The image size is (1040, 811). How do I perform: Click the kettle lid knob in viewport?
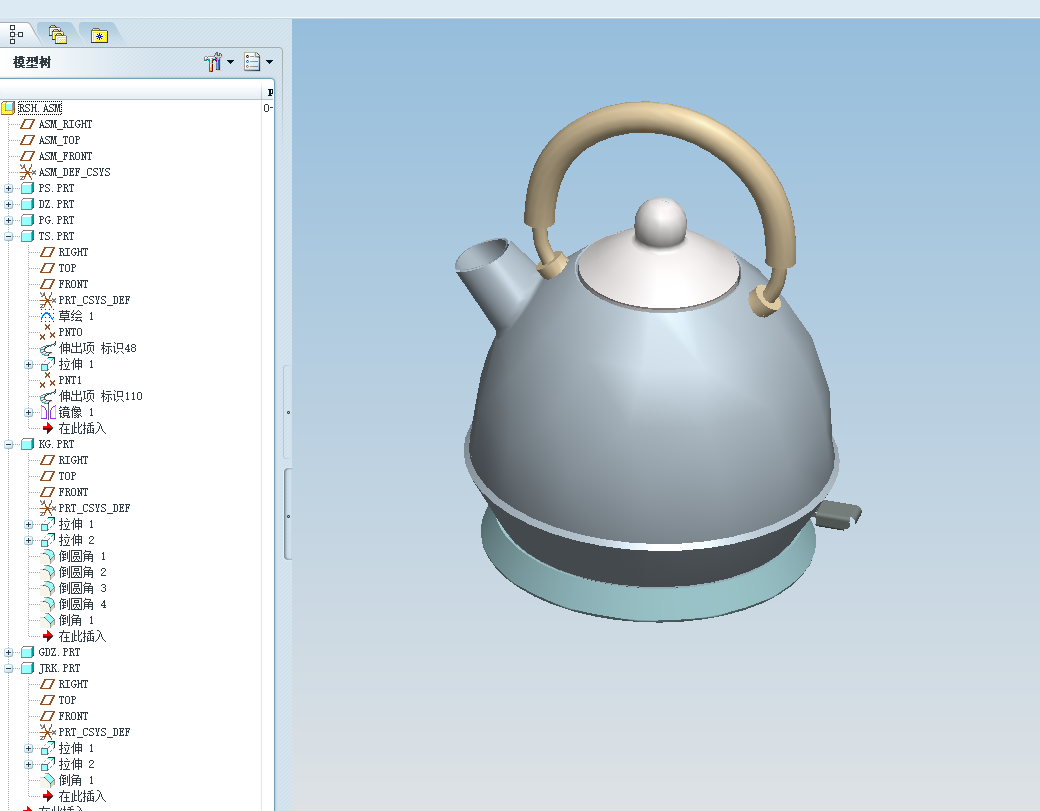tap(660, 222)
